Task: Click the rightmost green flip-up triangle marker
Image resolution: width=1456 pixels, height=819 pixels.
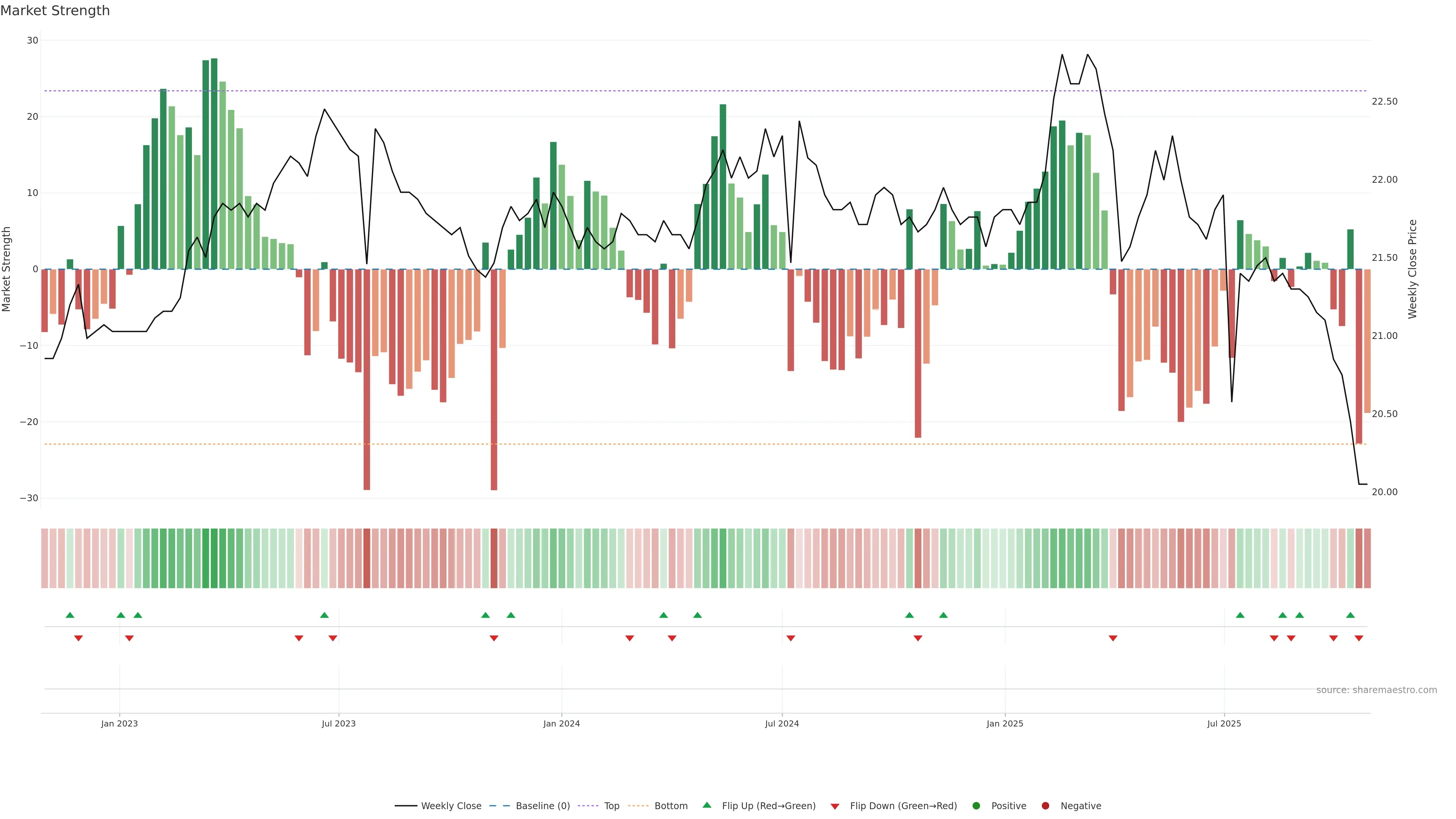Action: point(1350,615)
